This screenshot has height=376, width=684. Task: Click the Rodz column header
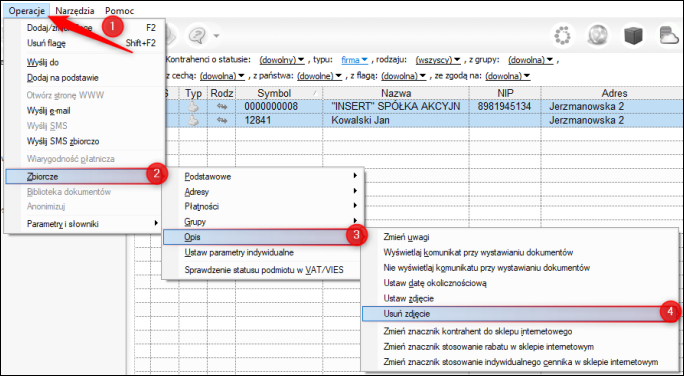pos(222,93)
